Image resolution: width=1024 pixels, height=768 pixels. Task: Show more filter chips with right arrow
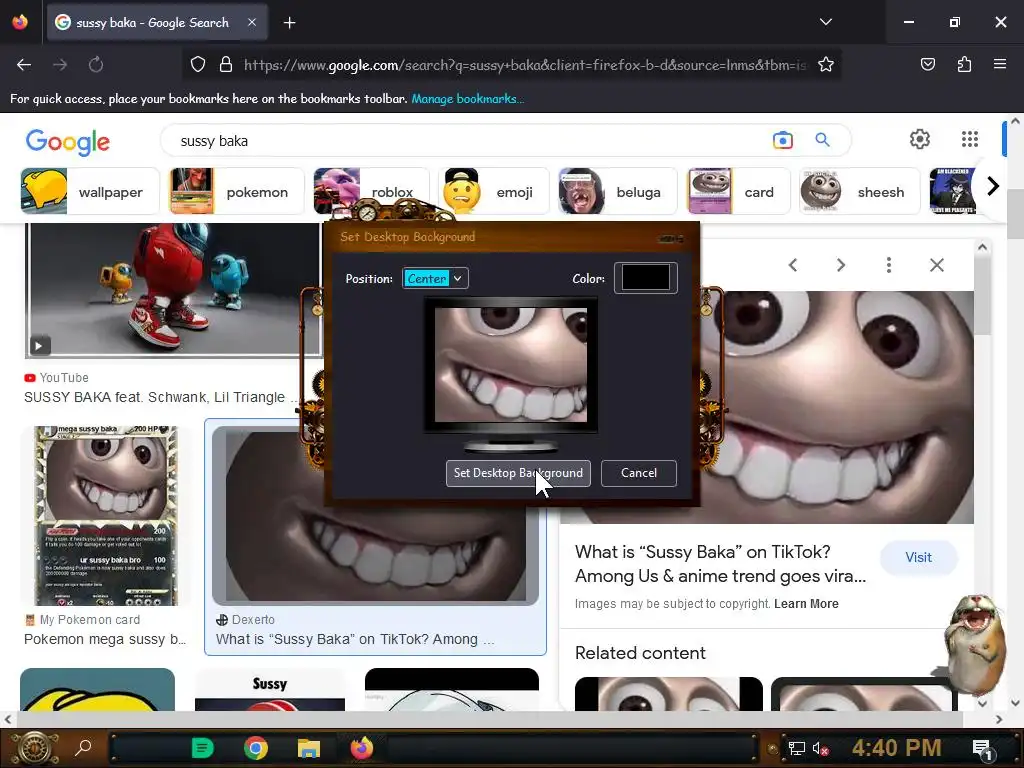tap(993, 187)
